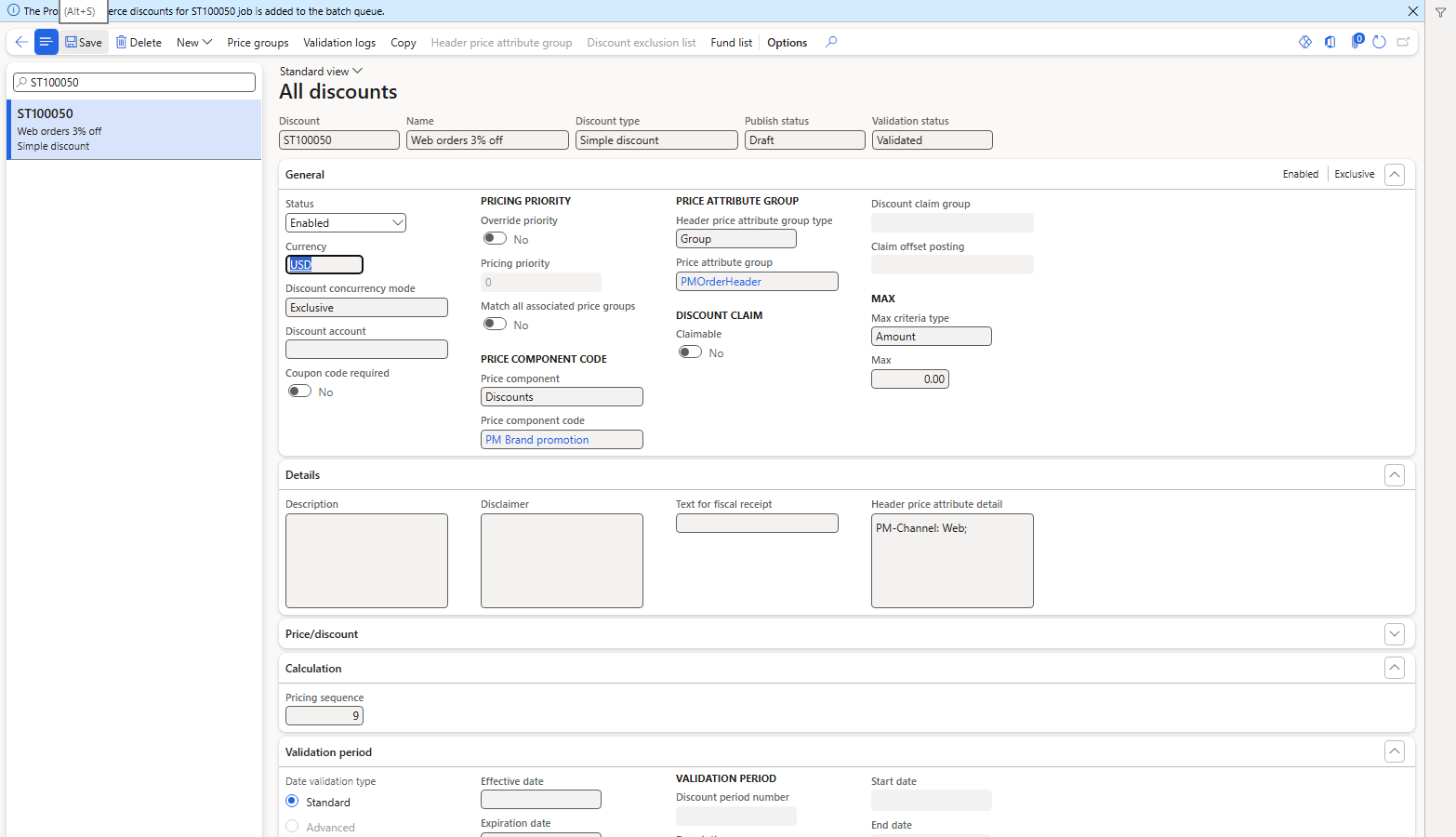Collapse the General section
This screenshot has width=1456, height=837.
click(x=1395, y=175)
